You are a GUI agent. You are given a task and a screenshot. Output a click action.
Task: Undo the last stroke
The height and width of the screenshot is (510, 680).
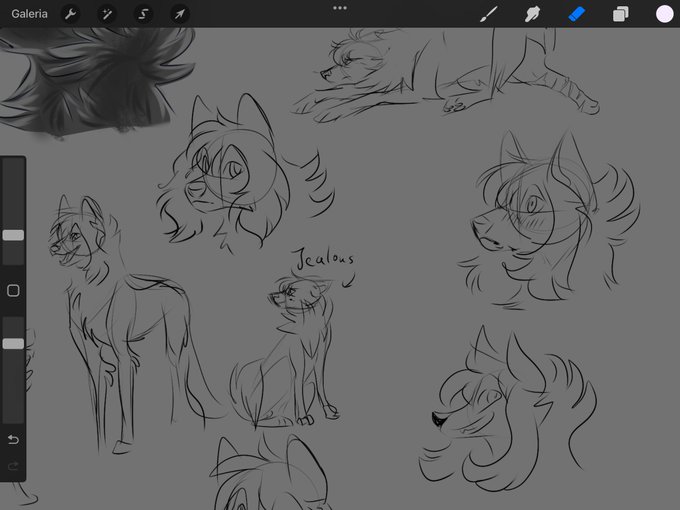point(13,440)
